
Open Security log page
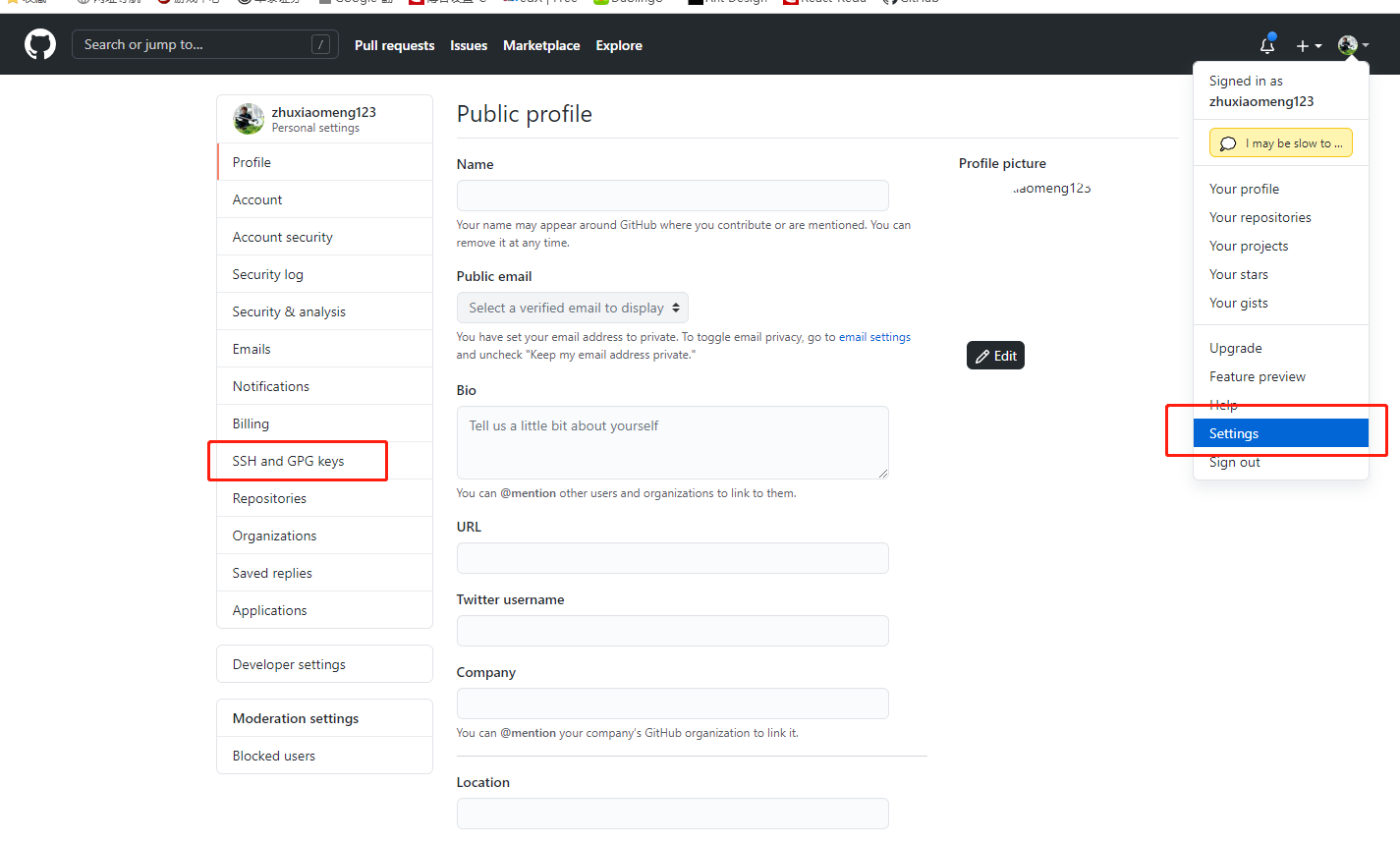click(x=325, y=274)
